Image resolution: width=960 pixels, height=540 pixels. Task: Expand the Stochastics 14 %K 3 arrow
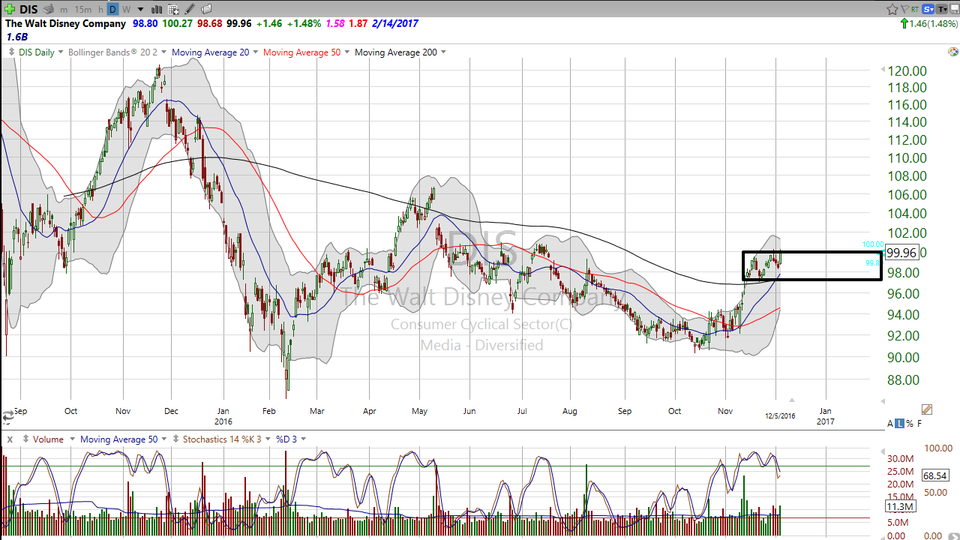tap(268, 439)
